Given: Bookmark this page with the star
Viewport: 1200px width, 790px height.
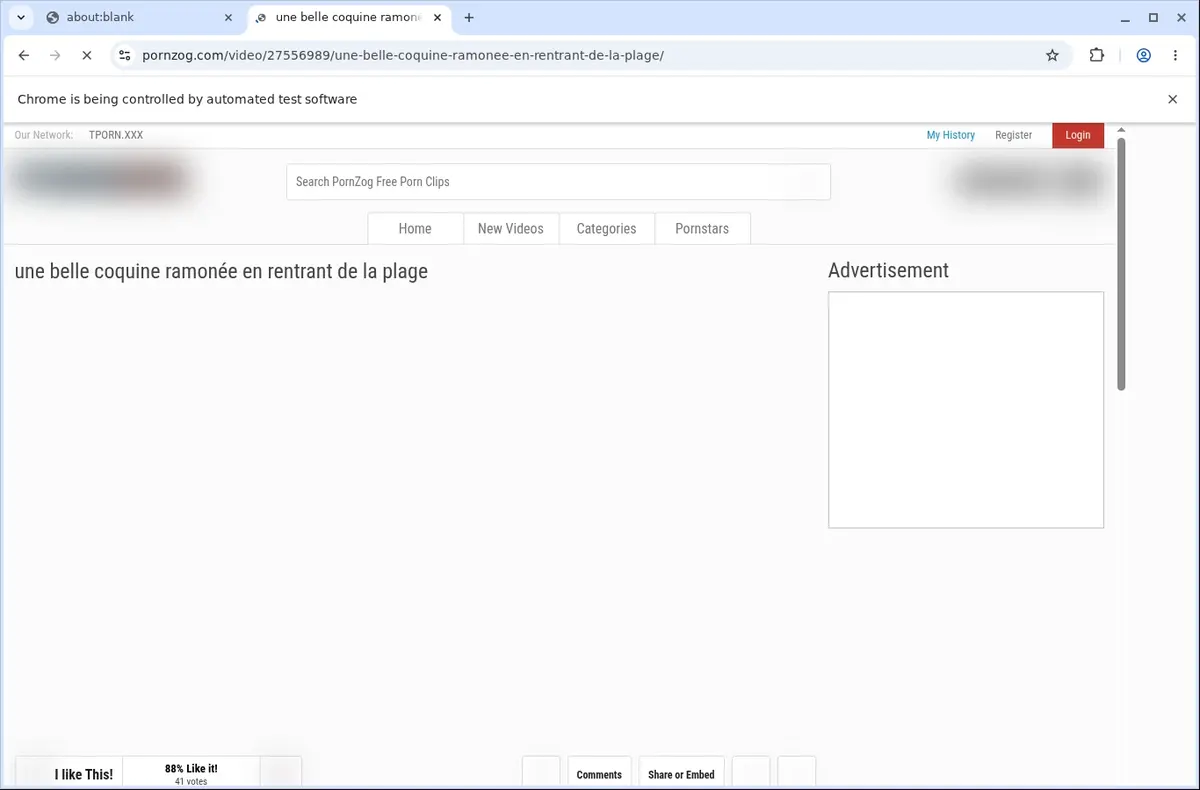Looking at the screenshot, I should (x=1052, y=56).
